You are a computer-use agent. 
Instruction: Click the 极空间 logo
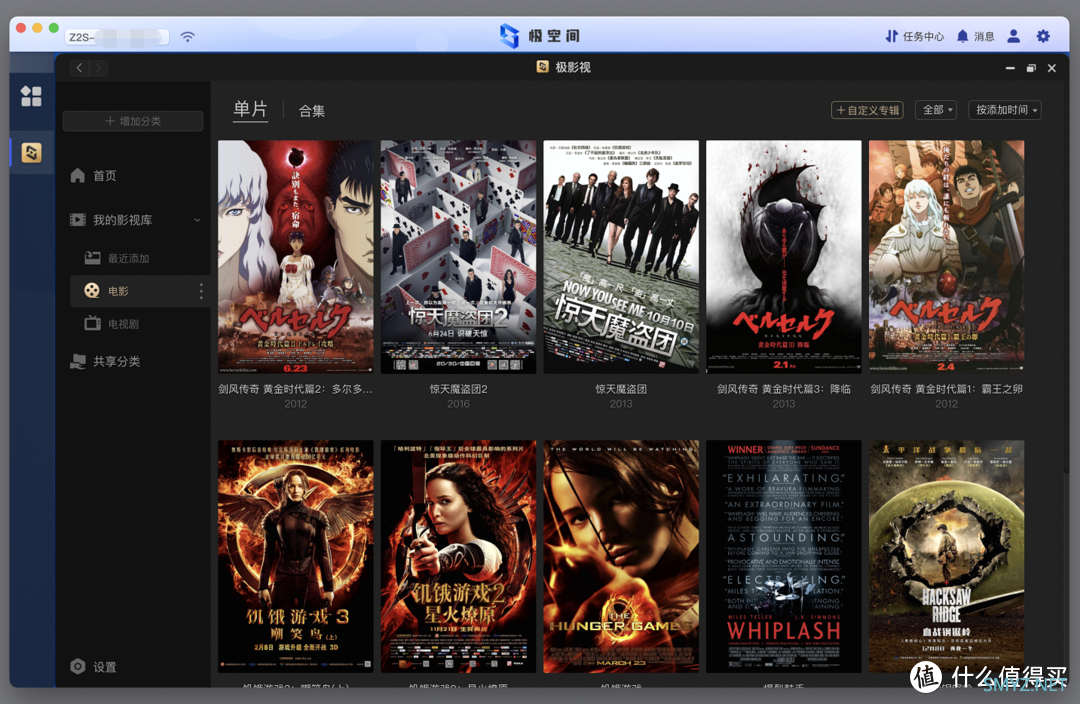tap(540, 36)
